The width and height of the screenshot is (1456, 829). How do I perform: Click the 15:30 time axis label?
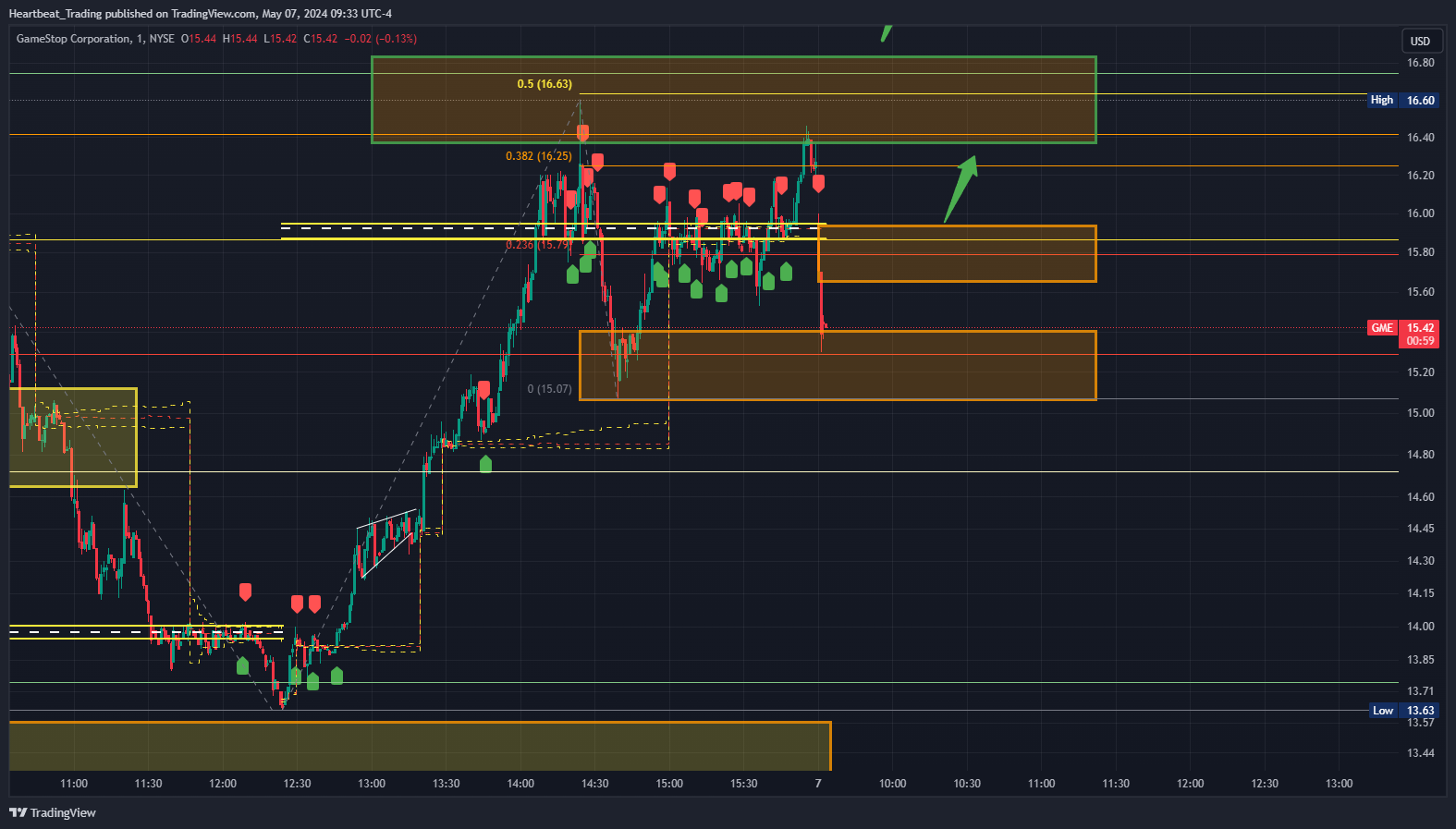pyautogui.click(x=744, y=784)
